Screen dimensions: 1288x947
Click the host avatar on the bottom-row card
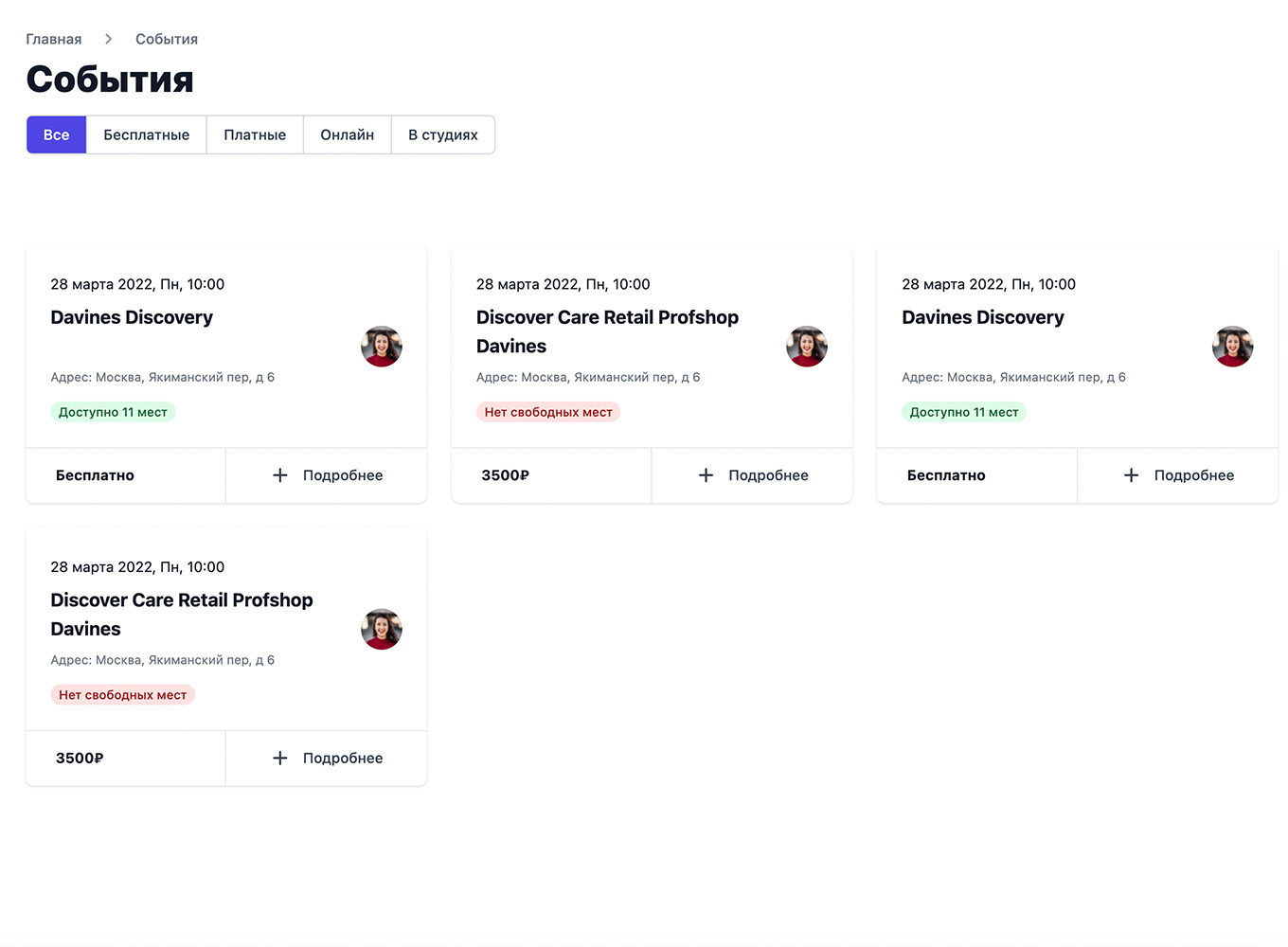382,629
